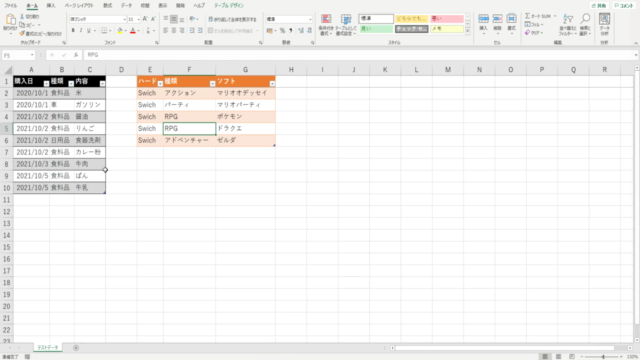640x360 pixels.
Task: Click the red font color A icon
Action: (132, 31)
